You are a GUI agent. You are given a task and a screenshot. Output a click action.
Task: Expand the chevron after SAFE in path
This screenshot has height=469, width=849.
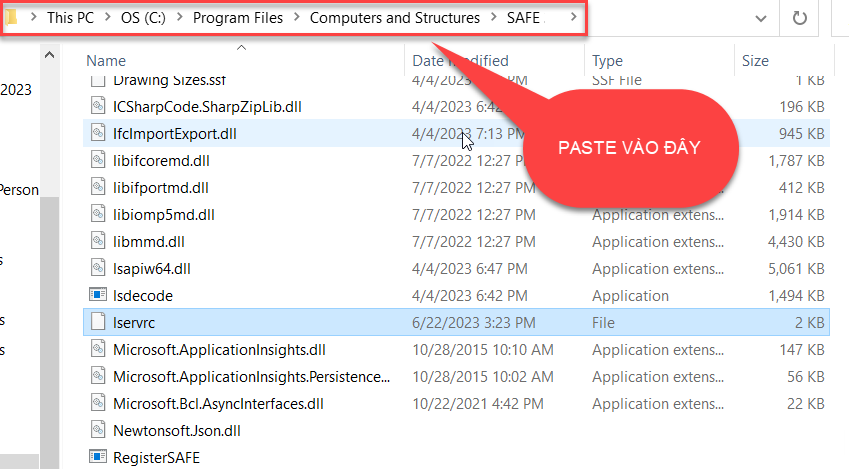click(573, 18)
